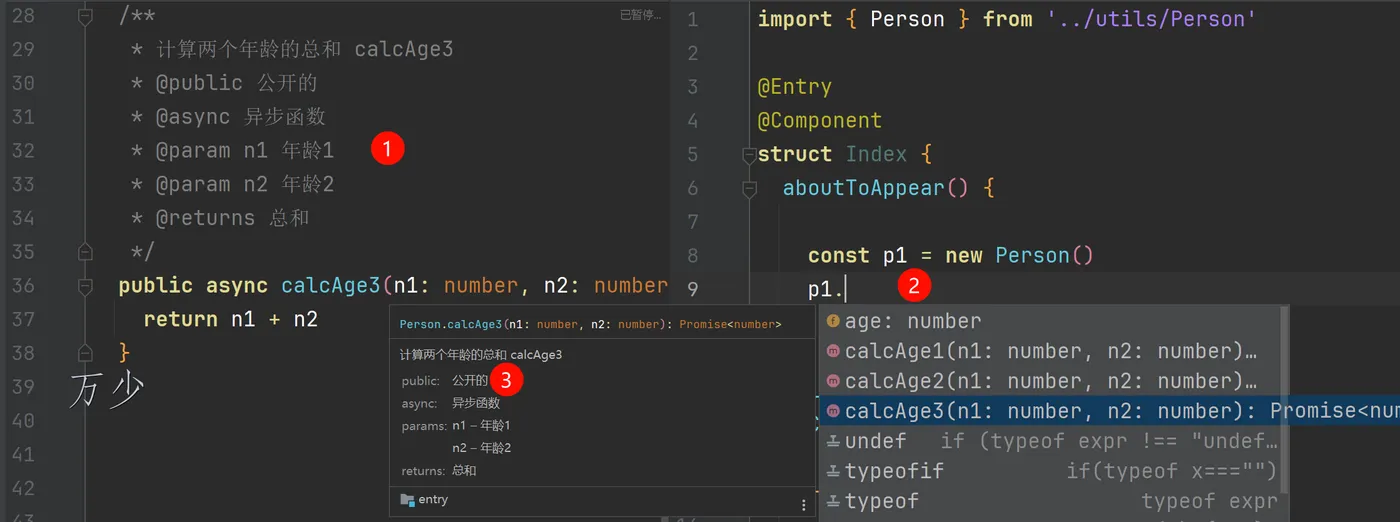Click '@param n2 年龄2' comment line
The height and width of the screenshot is (522, 1400).
pyautogui.click(x=244, y=184)
